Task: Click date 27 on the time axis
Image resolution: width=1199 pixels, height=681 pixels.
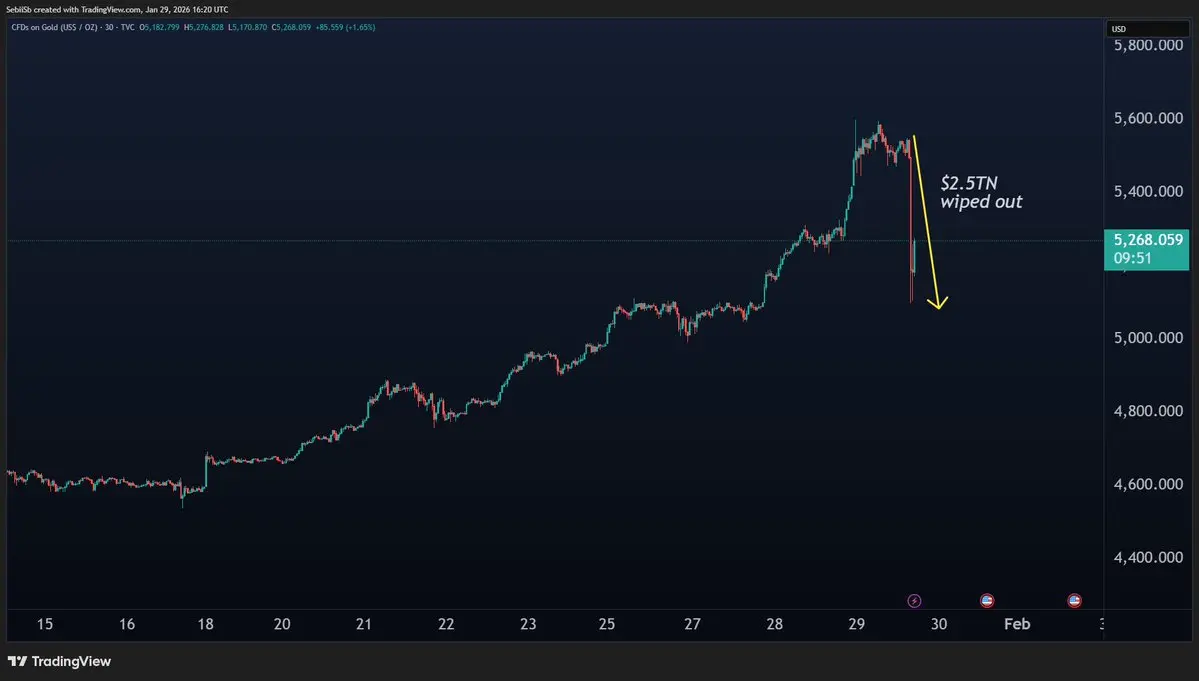Action: click(693, 624)
